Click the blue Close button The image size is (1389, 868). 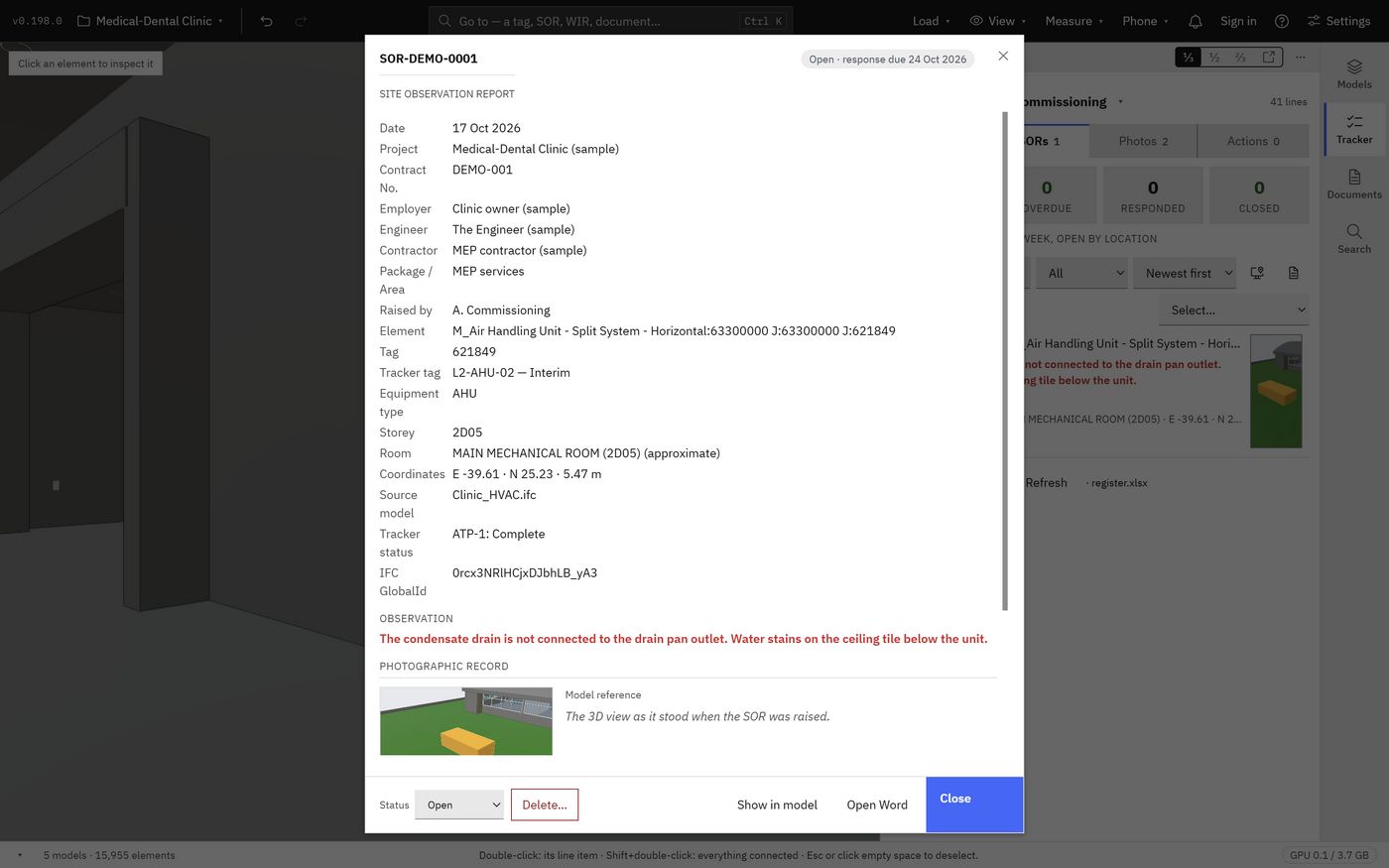pos(974,805)
